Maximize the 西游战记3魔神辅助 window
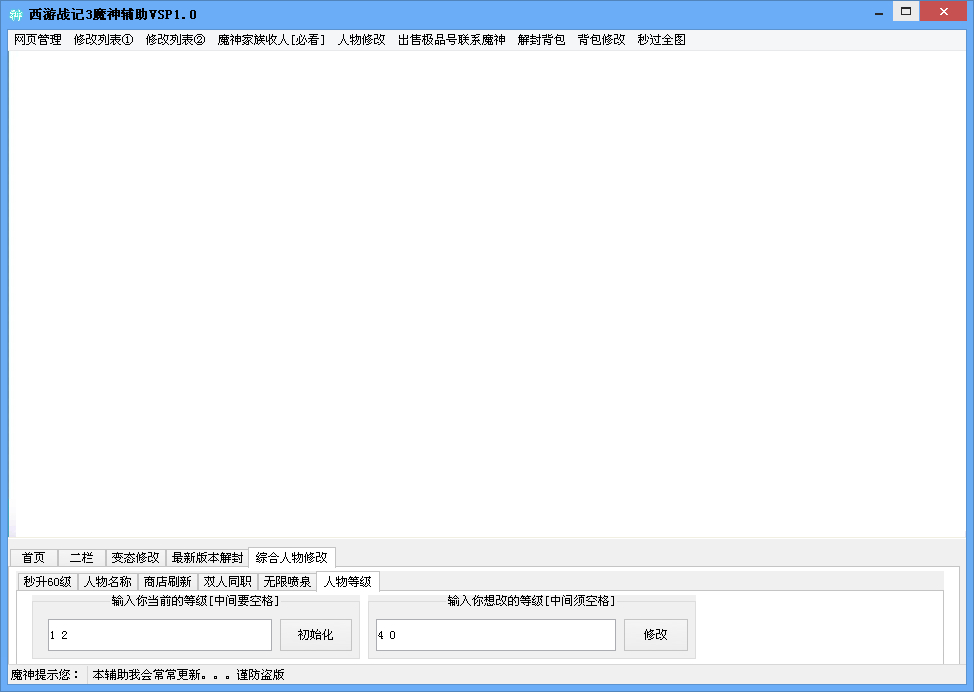Viewport: 974px width, 692px height. pos(906,12)
